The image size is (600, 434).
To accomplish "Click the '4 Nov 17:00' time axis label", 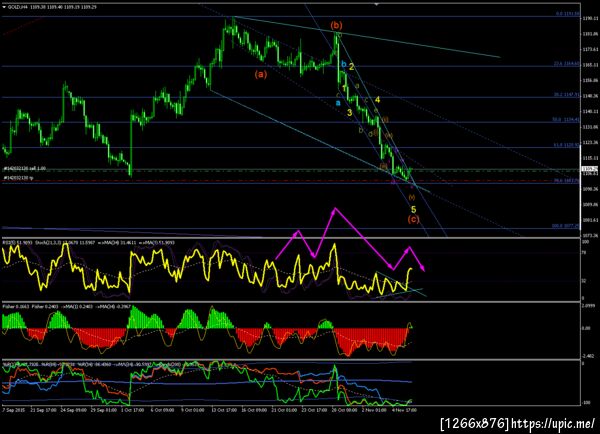I will point(404,410).
